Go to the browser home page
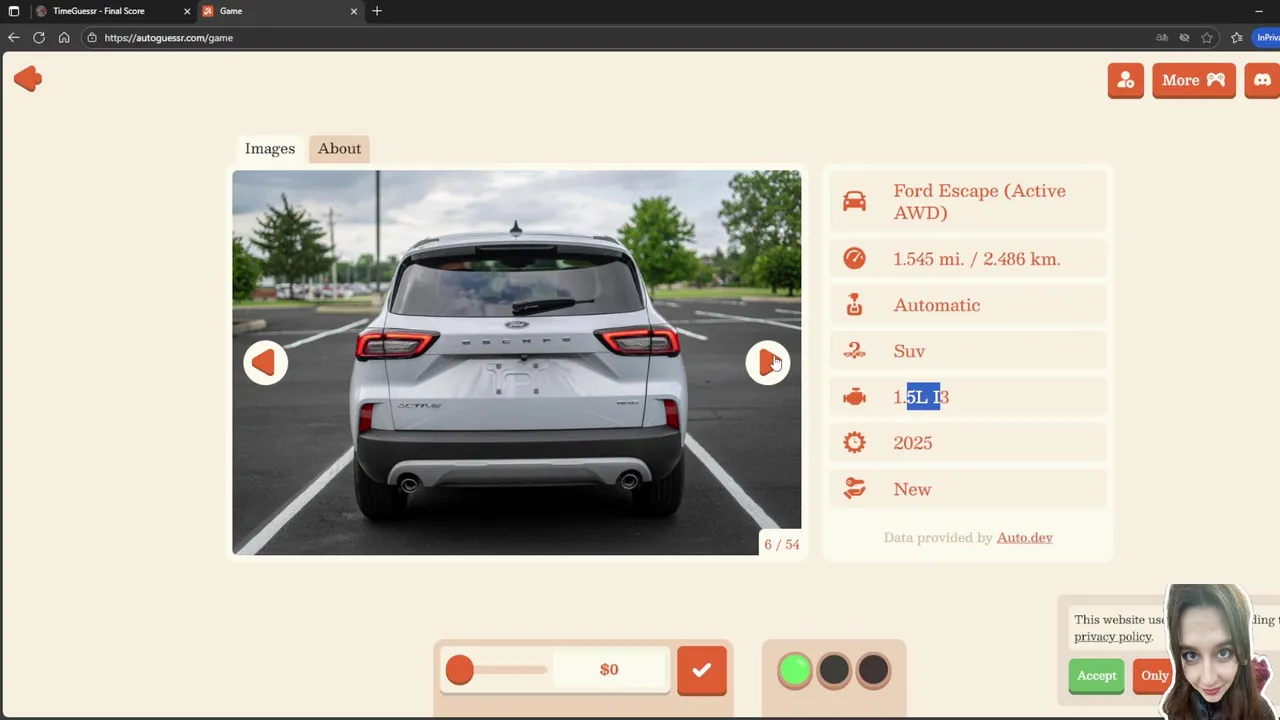This screenshot has width=1280, height=720. click(64, 38)
